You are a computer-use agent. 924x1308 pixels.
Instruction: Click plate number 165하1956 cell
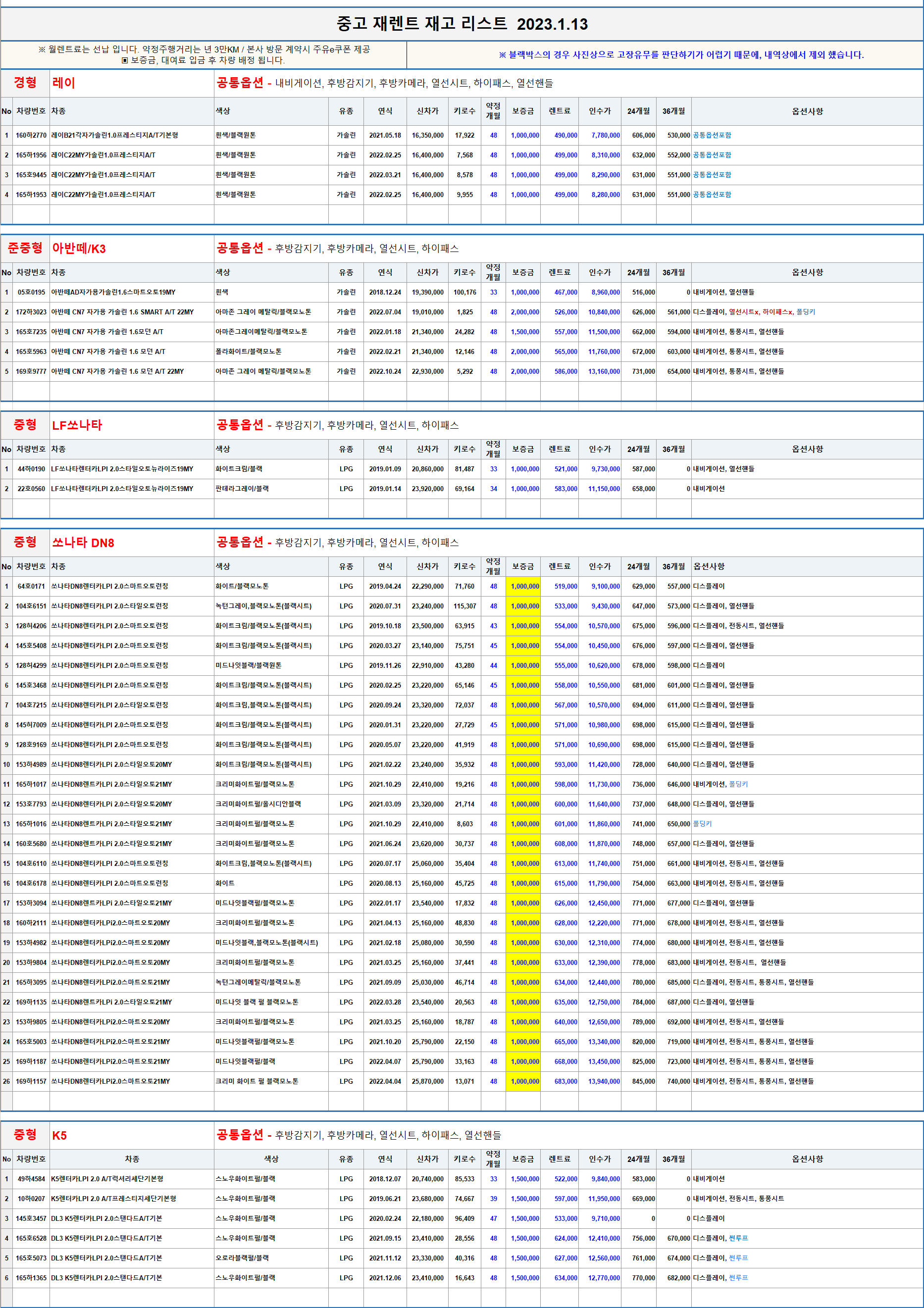pos(31,155)
